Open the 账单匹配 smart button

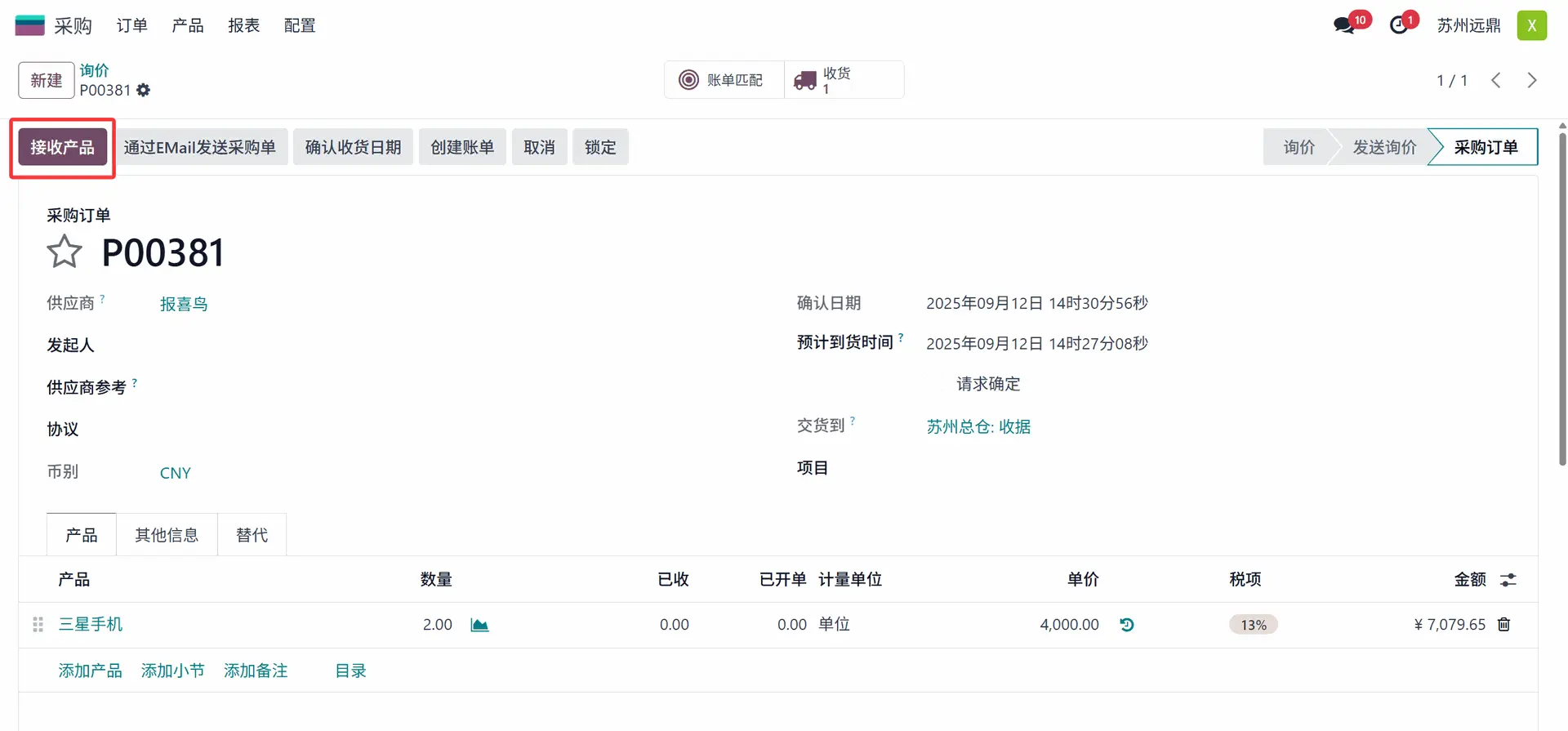724,80
